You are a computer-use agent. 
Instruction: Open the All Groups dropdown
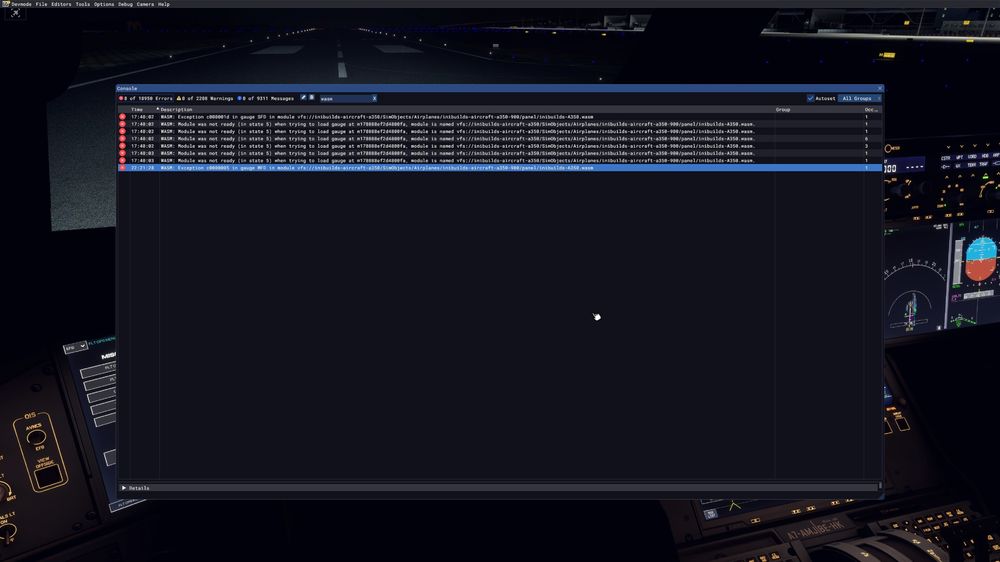[x=858, y=98]
